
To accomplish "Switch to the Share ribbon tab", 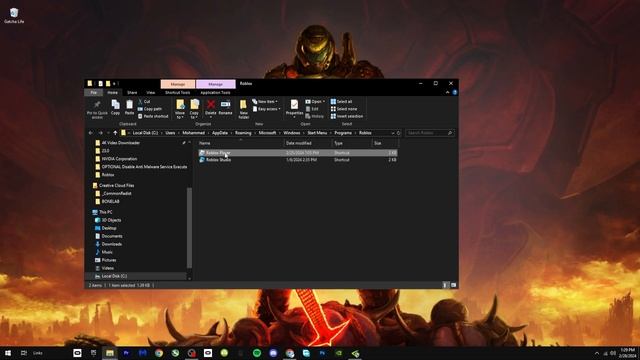I will 132,93.
